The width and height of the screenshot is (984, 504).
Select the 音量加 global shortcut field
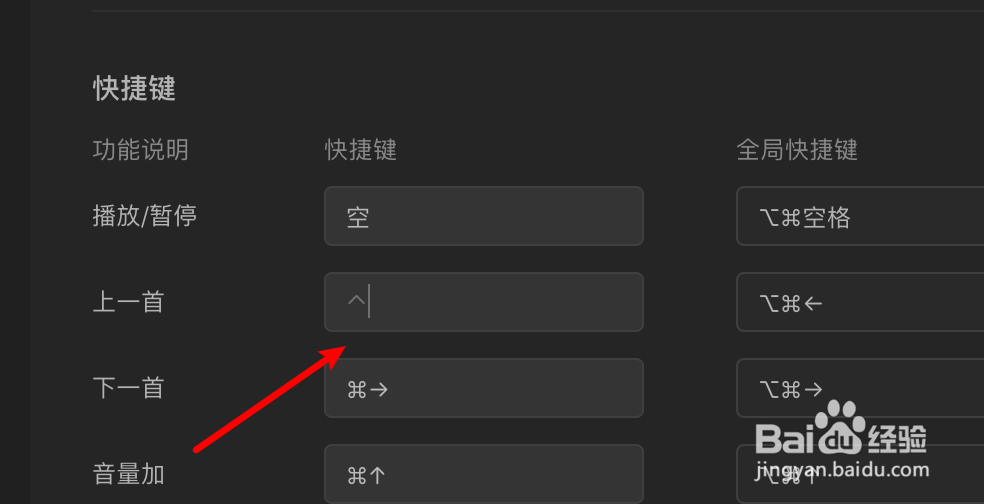860,474
